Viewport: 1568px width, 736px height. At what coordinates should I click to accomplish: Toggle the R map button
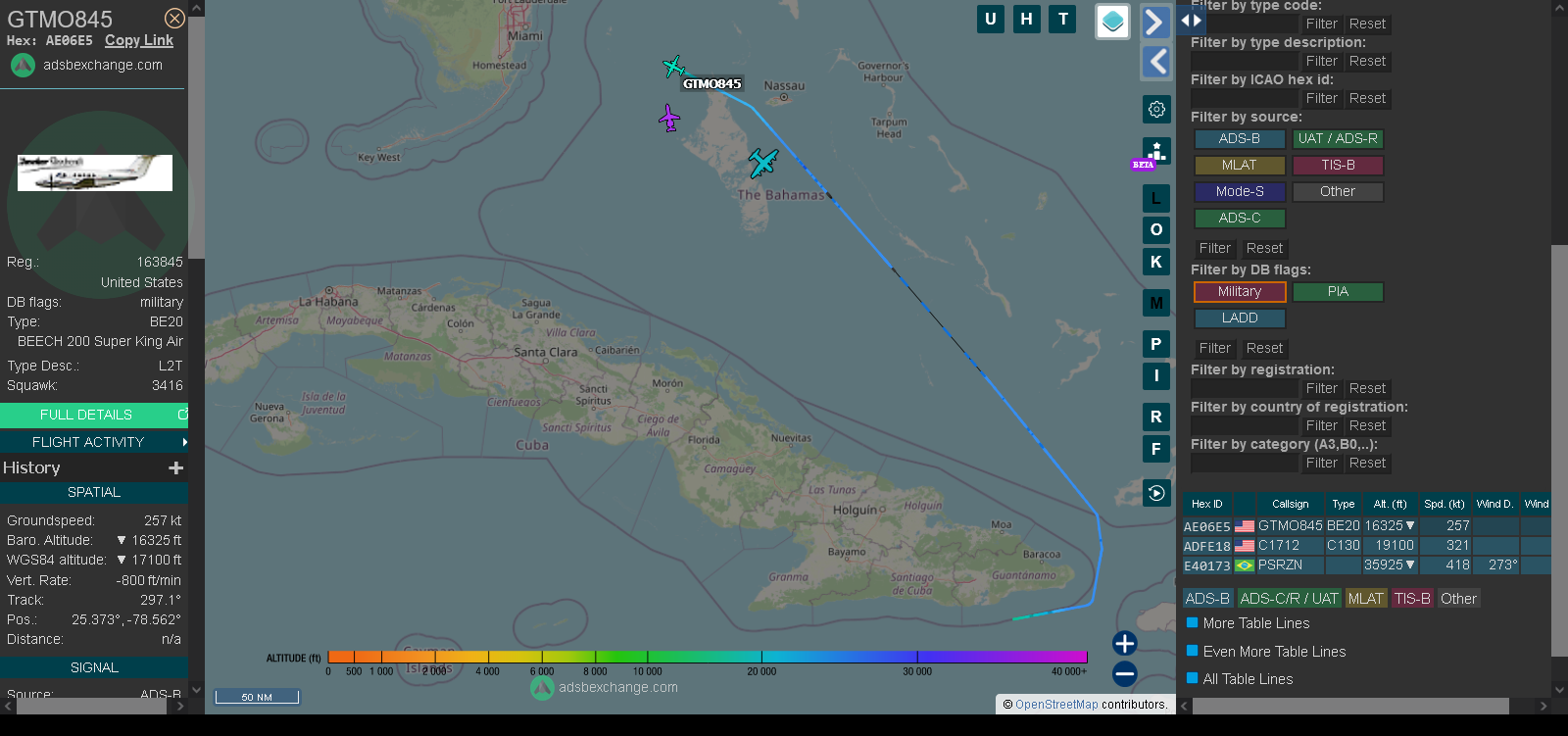1156,417
